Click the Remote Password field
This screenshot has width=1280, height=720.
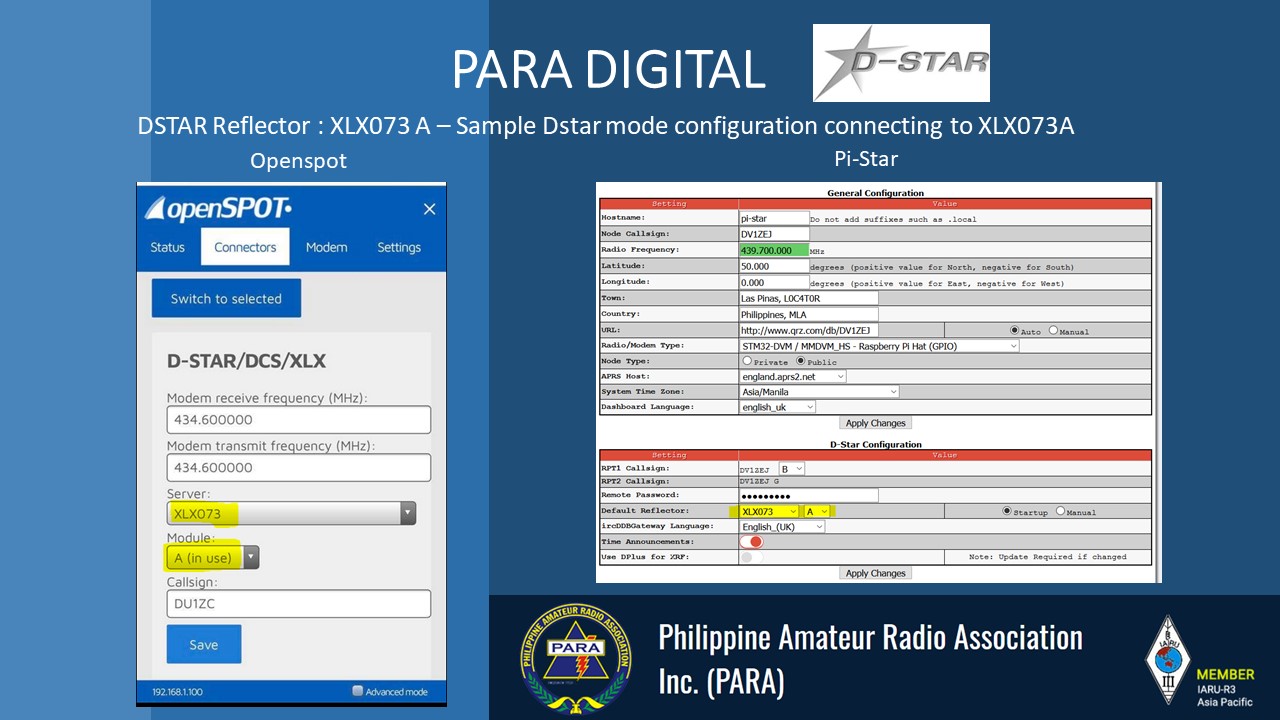808,495
